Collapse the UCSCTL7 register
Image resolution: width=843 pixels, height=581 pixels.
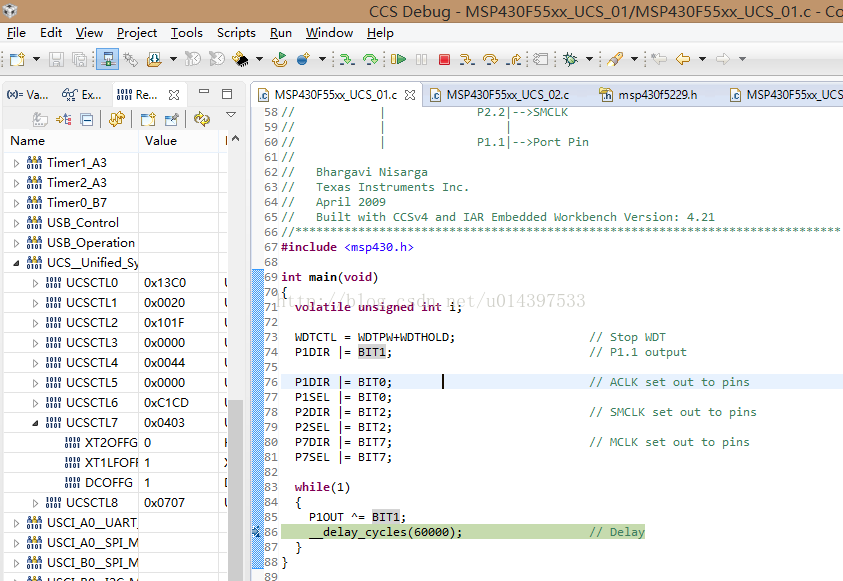(36, 423)
